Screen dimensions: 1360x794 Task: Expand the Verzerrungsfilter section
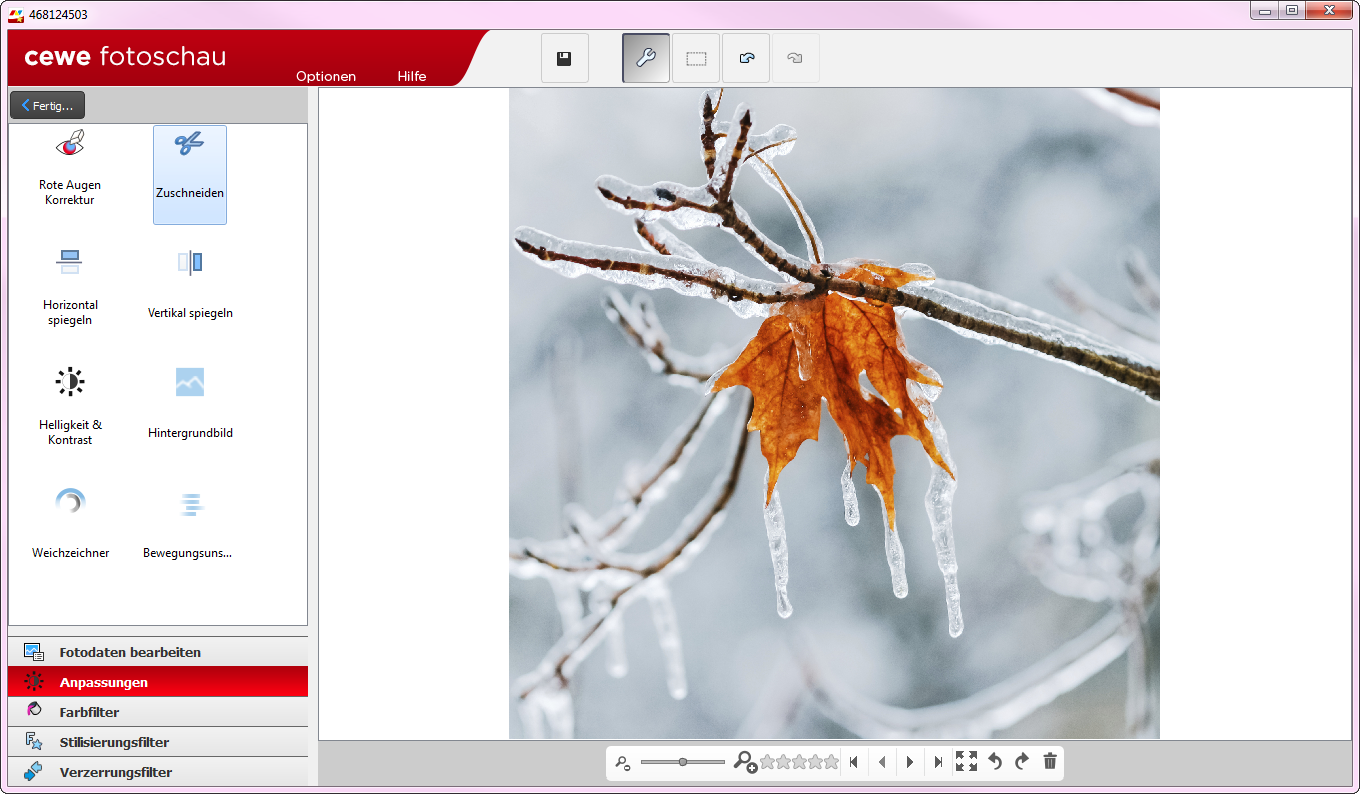pos(158,772)
